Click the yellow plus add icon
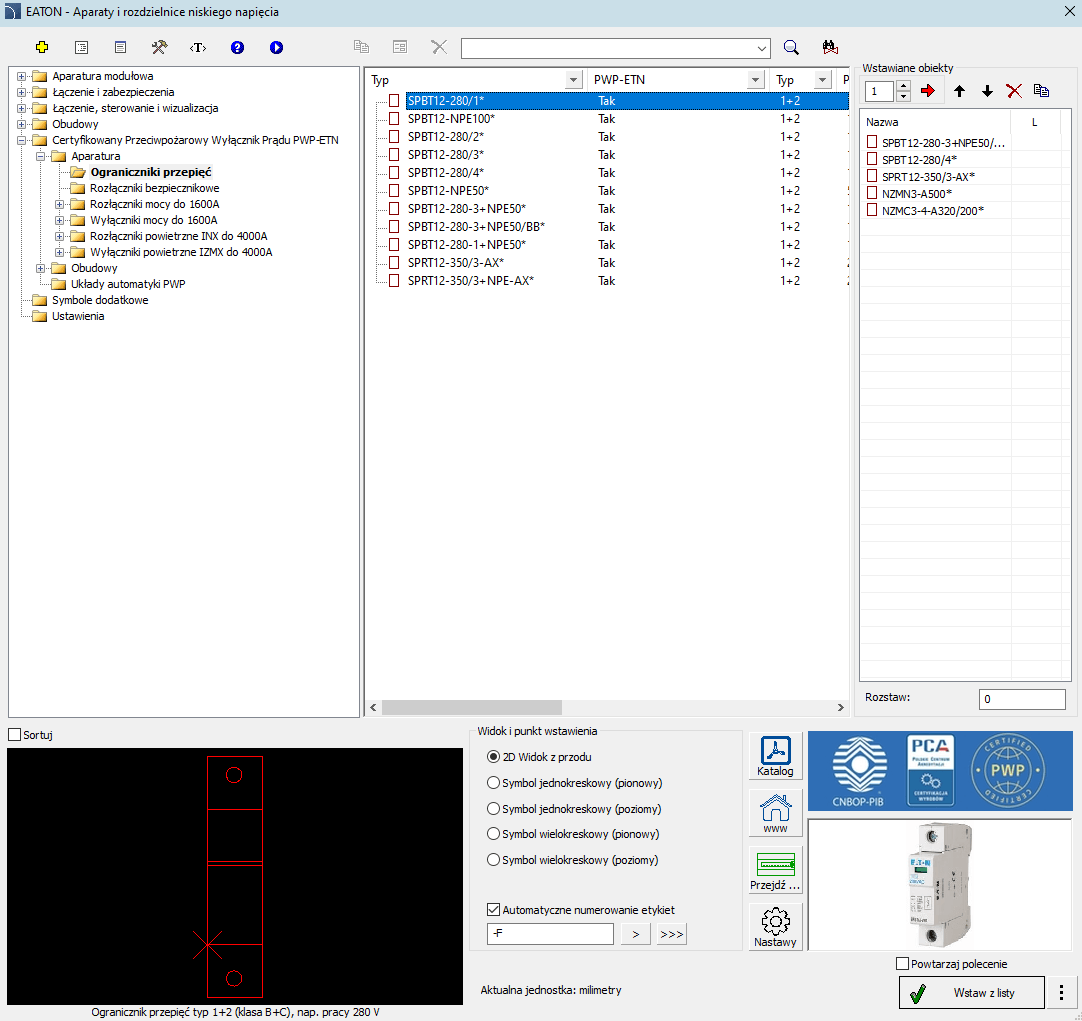This screenshot has width=1082, height=1021. click(42, 48)
